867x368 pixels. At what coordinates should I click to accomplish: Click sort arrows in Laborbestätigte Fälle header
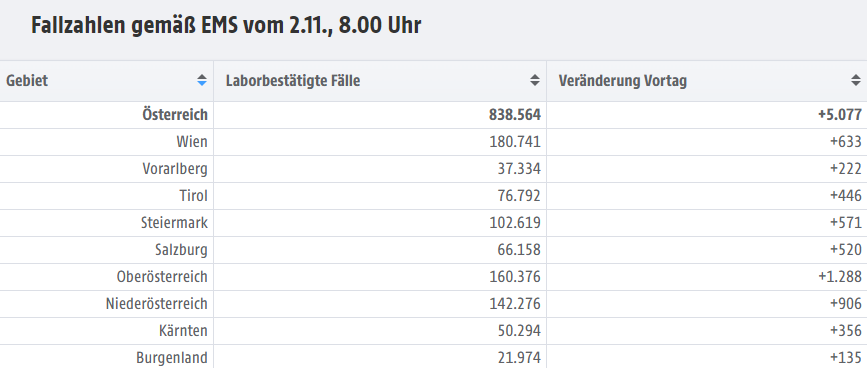[535, 81]
